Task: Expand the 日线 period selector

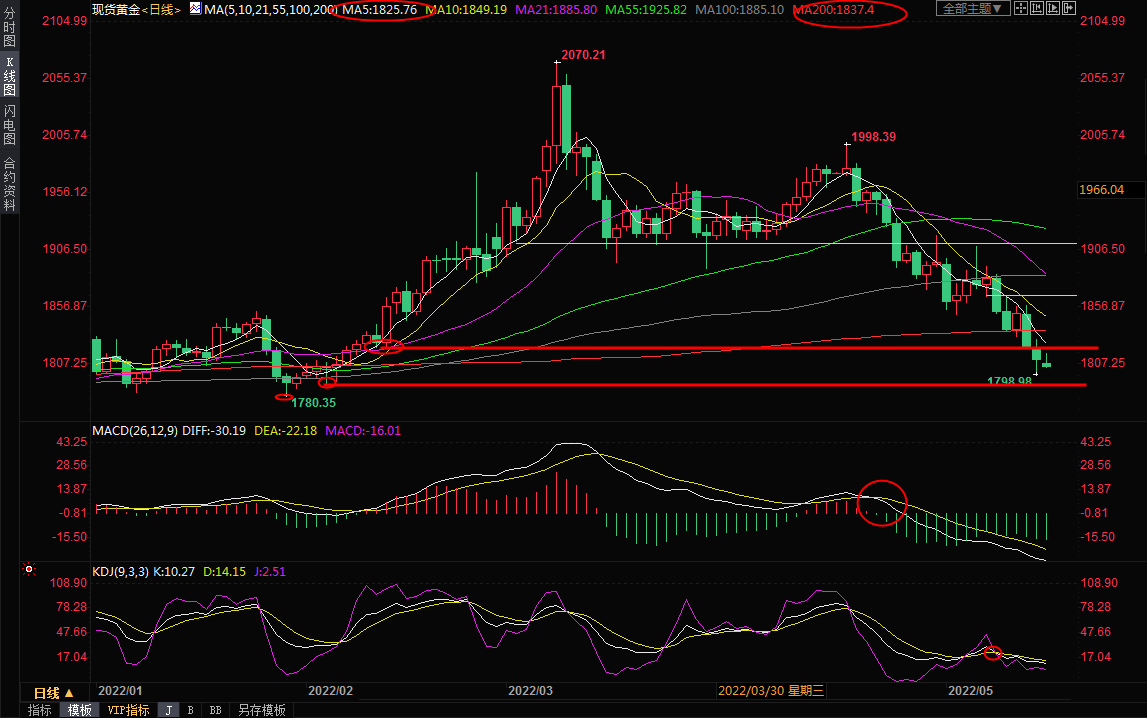Action: 54,693
